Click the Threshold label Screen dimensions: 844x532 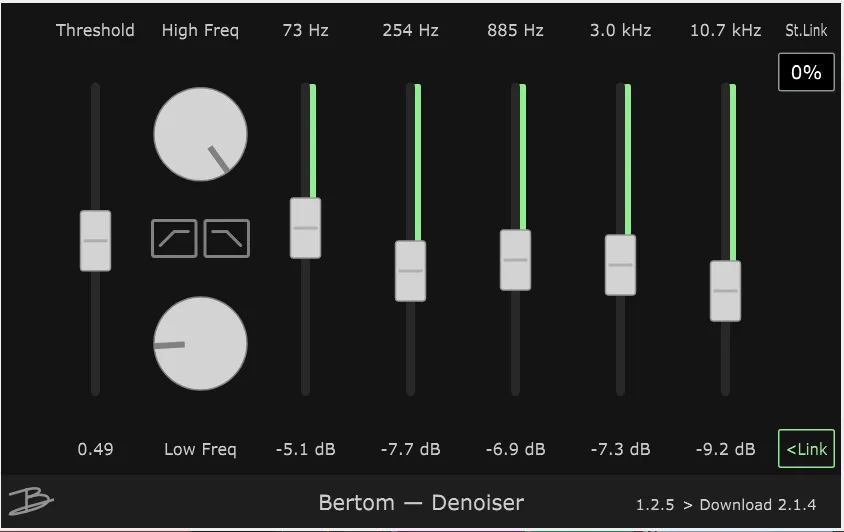pos(95,30)
